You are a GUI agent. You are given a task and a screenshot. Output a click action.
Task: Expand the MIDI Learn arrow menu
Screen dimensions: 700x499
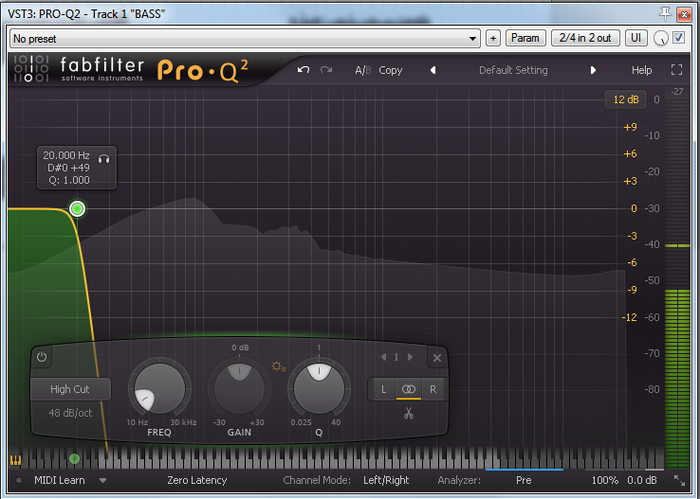(103, 481)
